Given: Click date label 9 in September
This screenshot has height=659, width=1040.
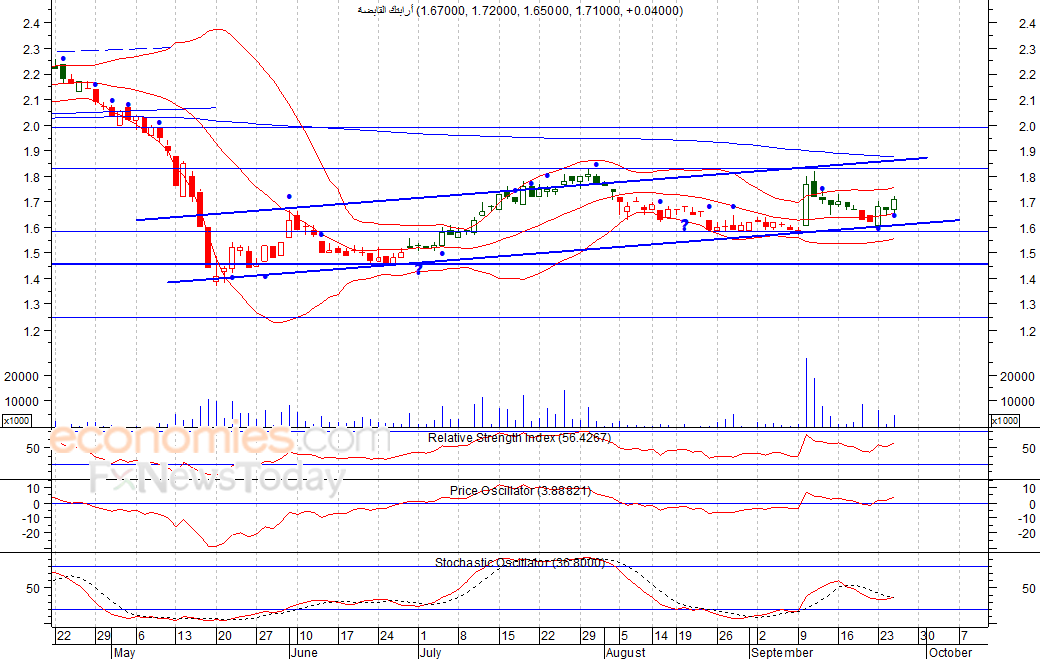Looking at the screenshot, I should (803, 636).
